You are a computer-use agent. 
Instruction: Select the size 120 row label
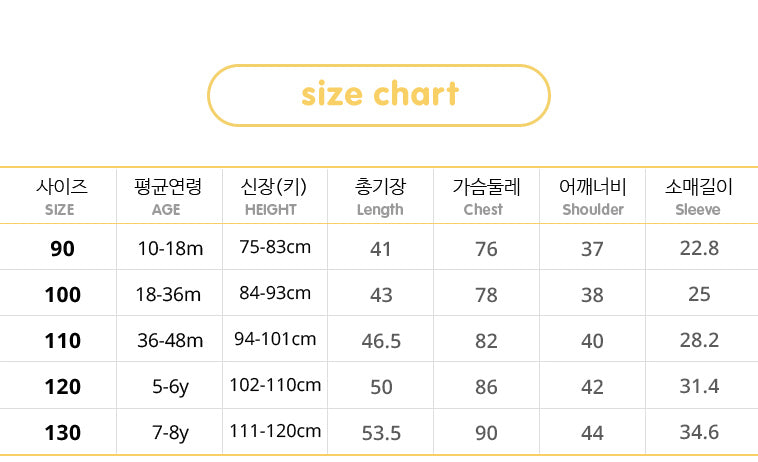tap(62, 386)
